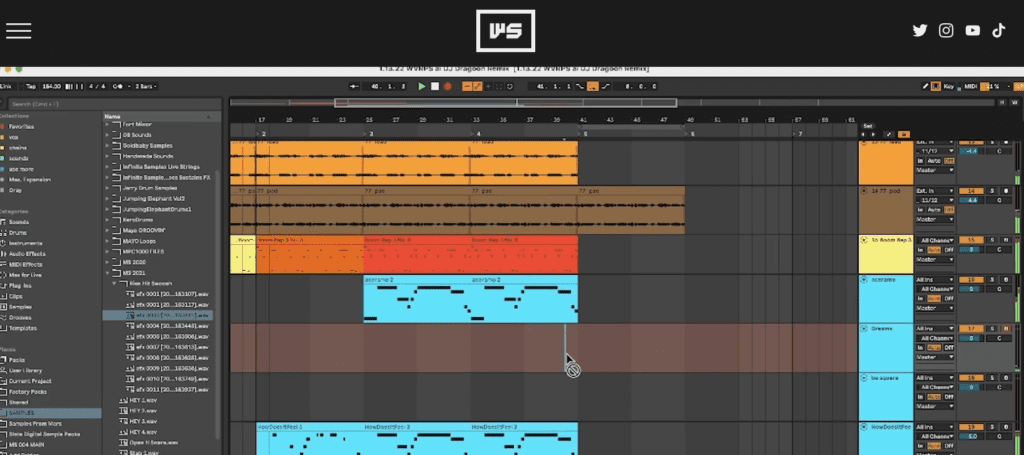Screen dimensions: 1024x455
Task: Toggle the Follow arrow button in transport
Action: [x=355, y=86]
